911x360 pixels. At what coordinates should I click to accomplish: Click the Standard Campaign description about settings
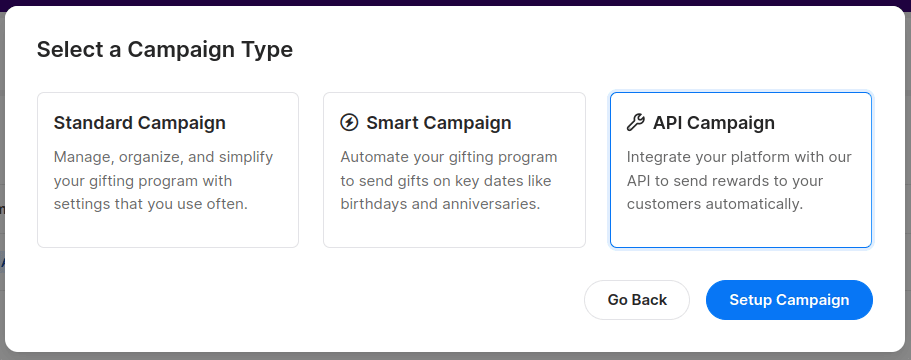tap(163, 181)
